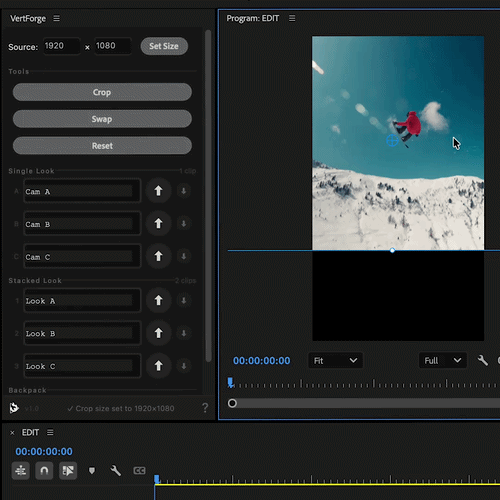Edit the source width field 1920
Viewport: 500px width, 500px height.
[x=61, y=46]
